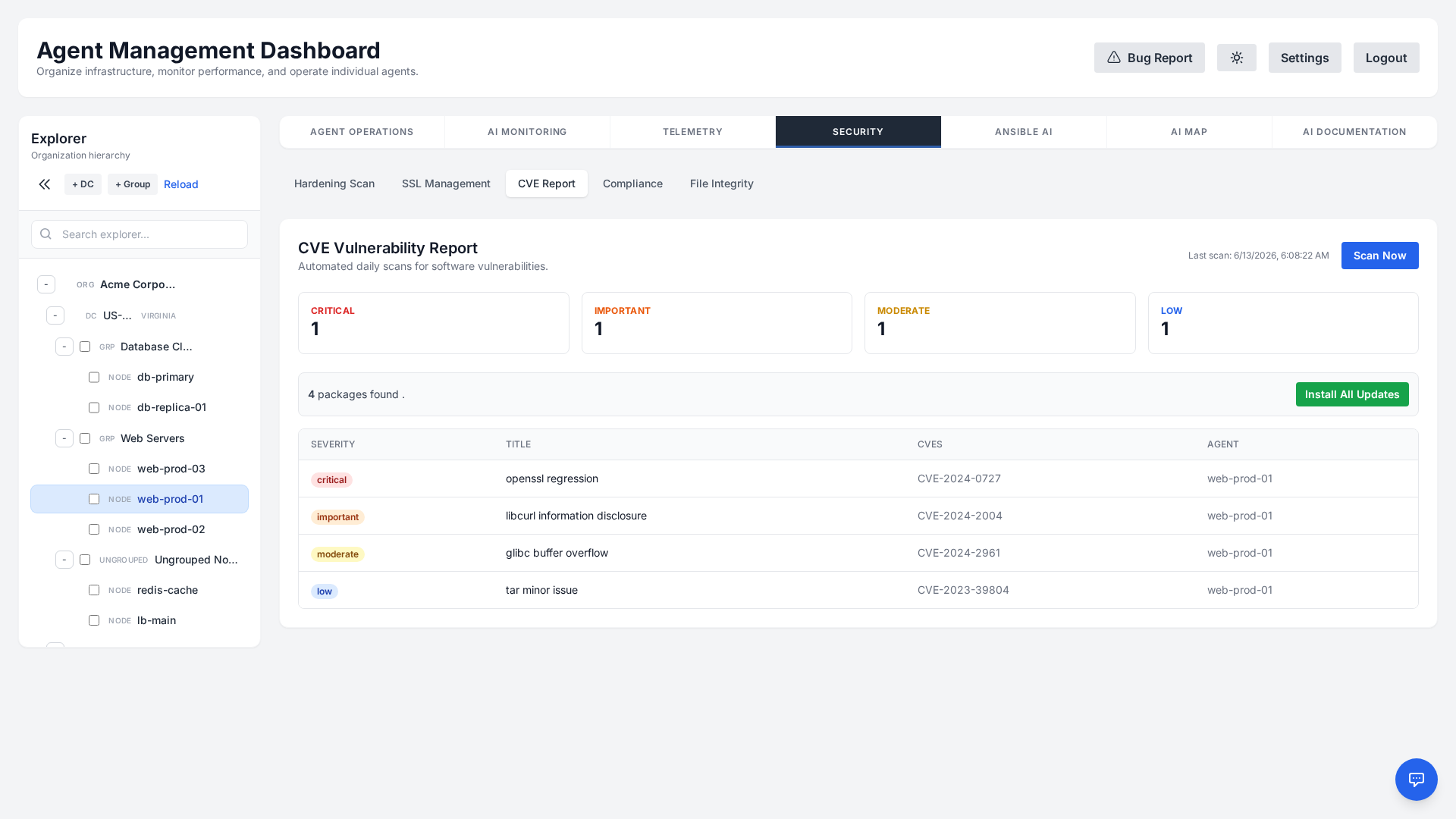The image size is (1456, 819).
Task: Click the important severity badge
Action: pos(337,517)
